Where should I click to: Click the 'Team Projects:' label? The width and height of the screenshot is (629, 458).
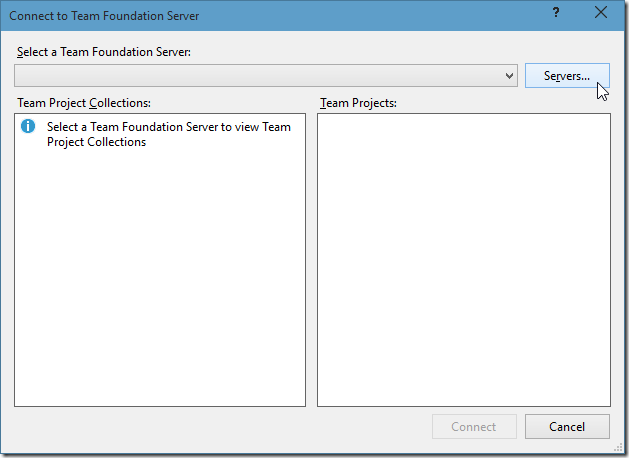click(x=358, y=103)
